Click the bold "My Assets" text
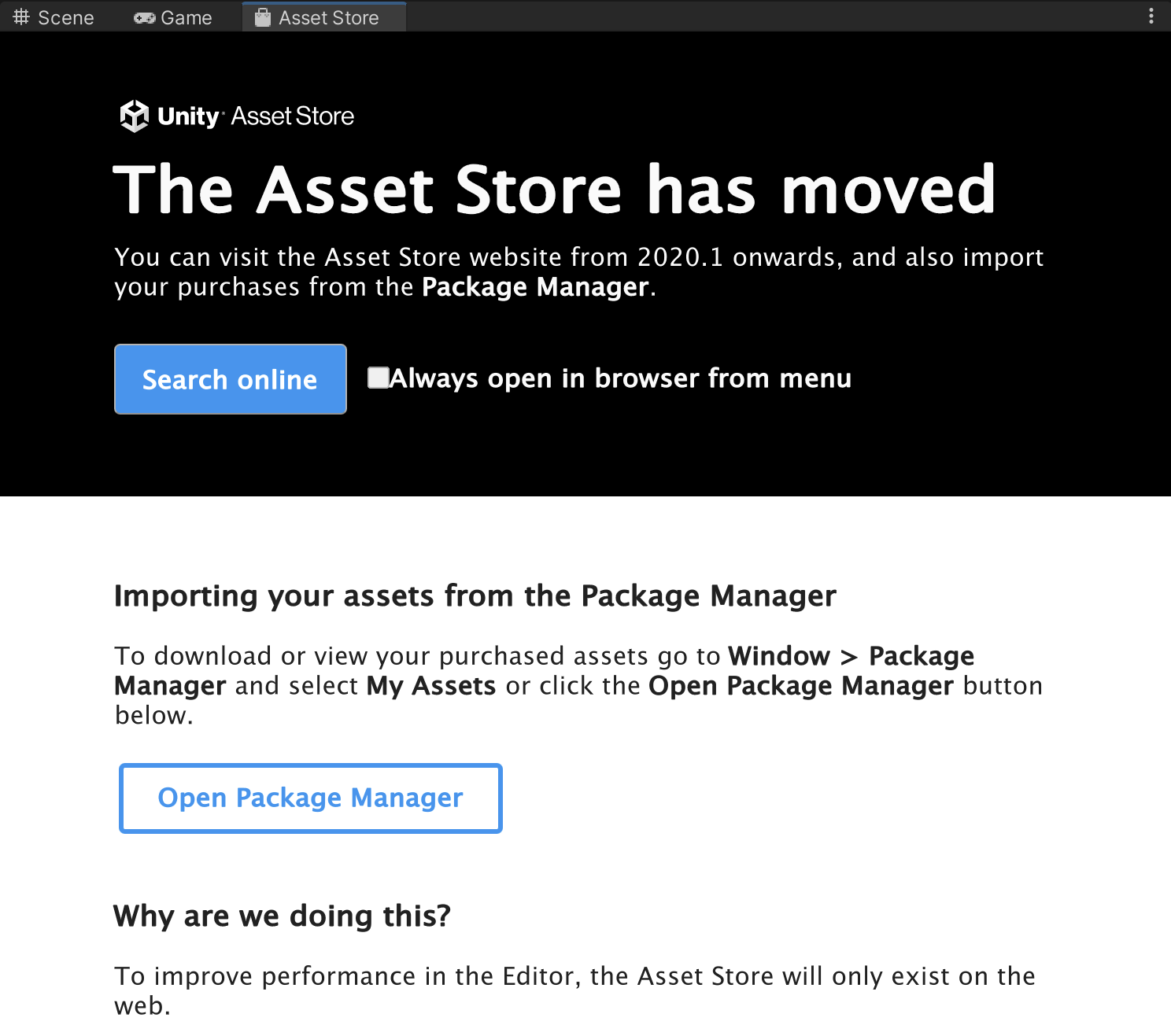This screenshot has width=1171, height=1036. point(431,686)
